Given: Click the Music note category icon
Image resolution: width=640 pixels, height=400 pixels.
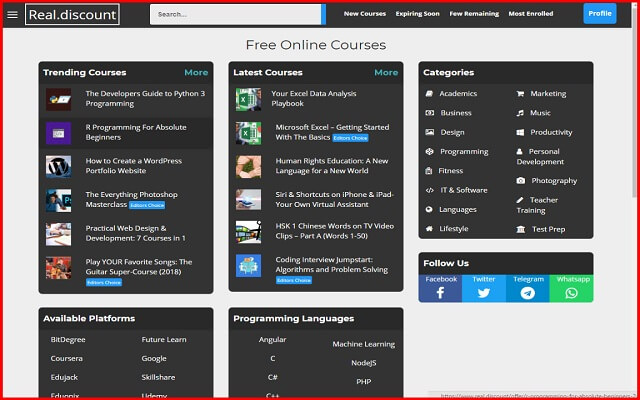Looking at the screenshot, I should click(x=520, y=113).
